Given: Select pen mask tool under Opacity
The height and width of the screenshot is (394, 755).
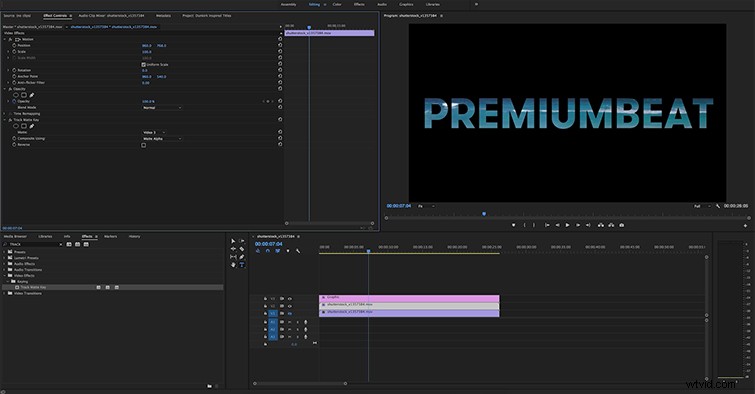Looking at the screenshot, I should (x=32, y=95).
